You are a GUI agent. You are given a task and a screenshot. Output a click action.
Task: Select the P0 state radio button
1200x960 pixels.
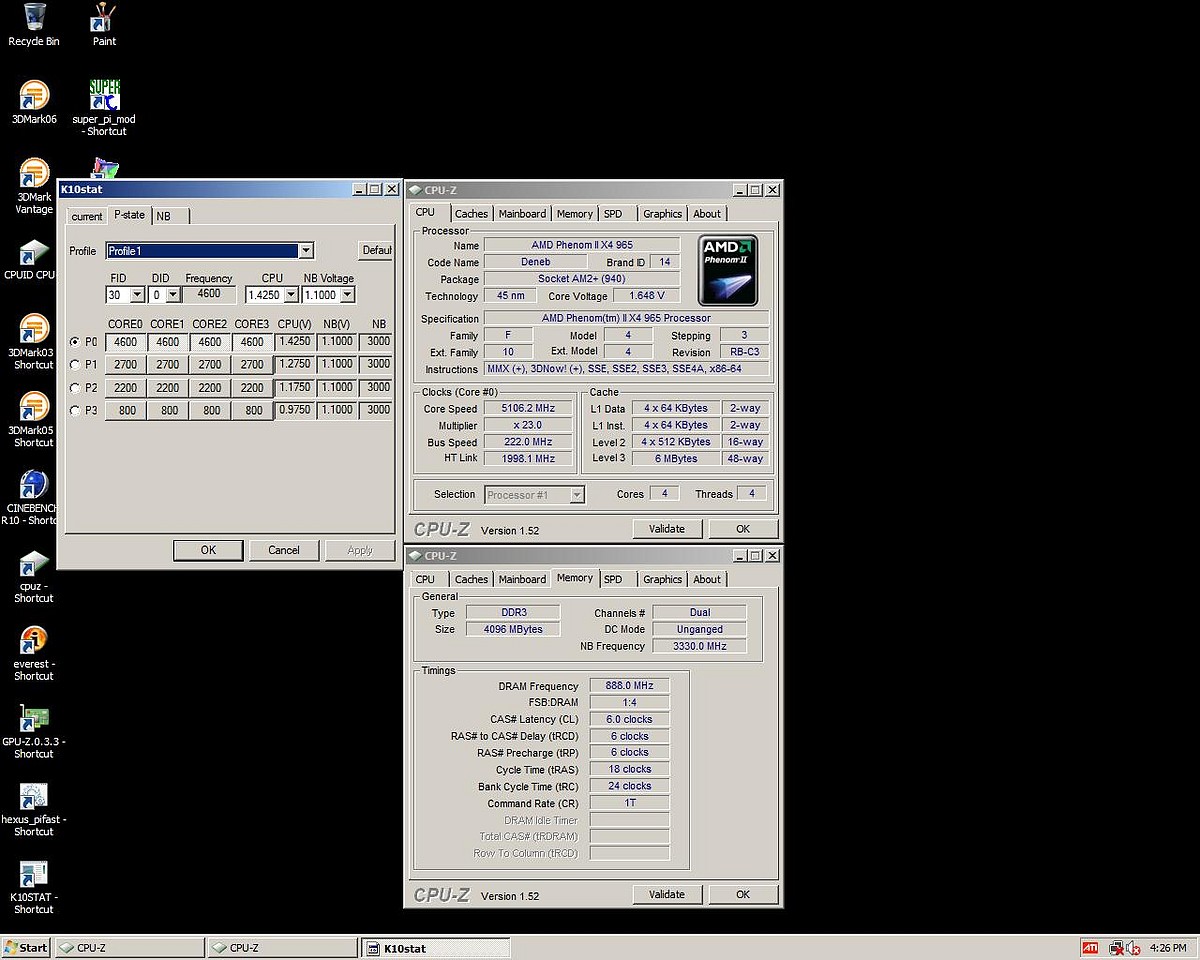75,342
